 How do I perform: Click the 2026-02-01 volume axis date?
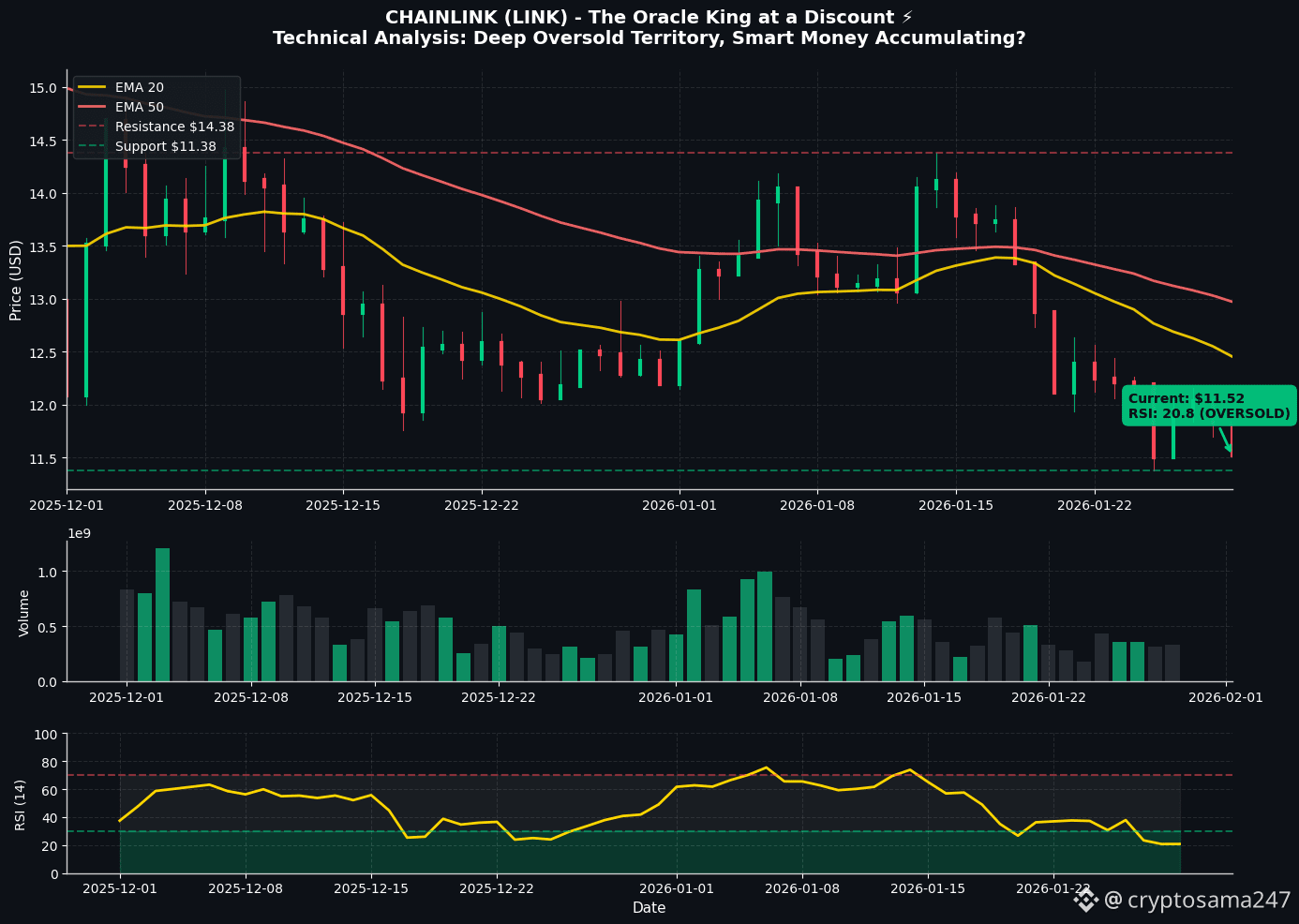[x=1227, y=697]
